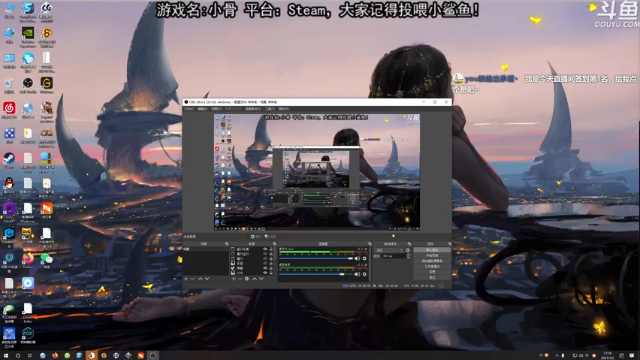Open source Properties gear above the Scenes panel
The width and height of the screenshot is (640, 360).
click(x=256, y=237)
